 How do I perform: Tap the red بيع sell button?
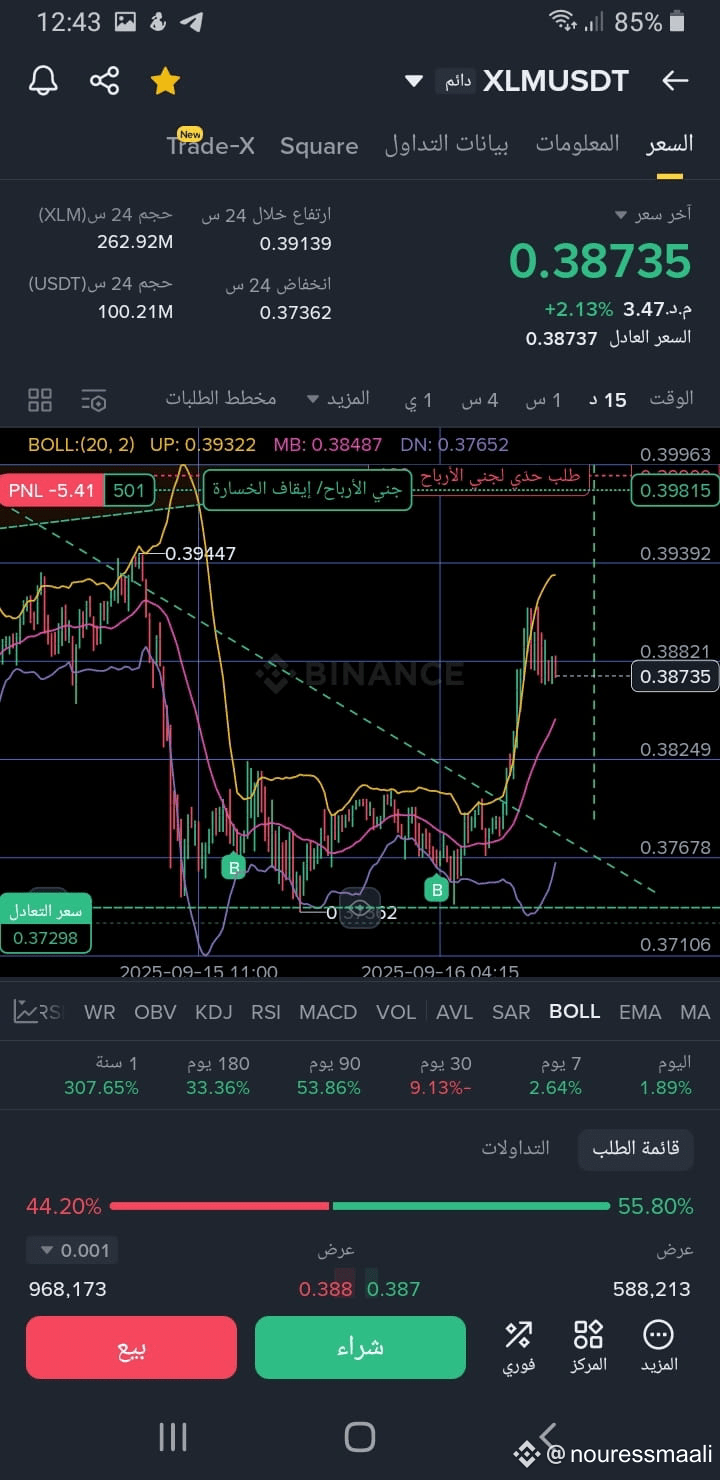point(131,1348)
